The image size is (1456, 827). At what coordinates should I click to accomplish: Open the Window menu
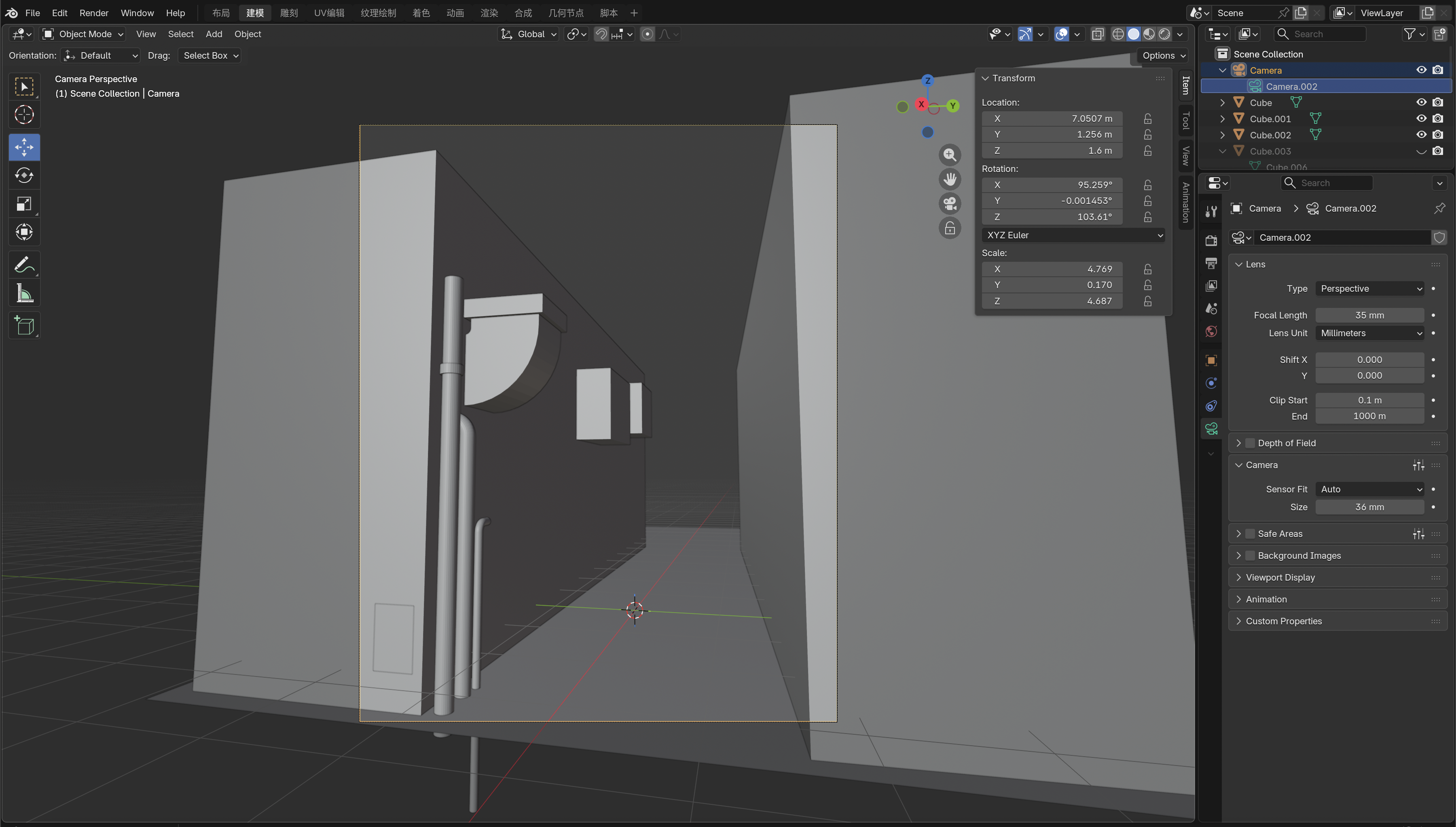[137, 13]
